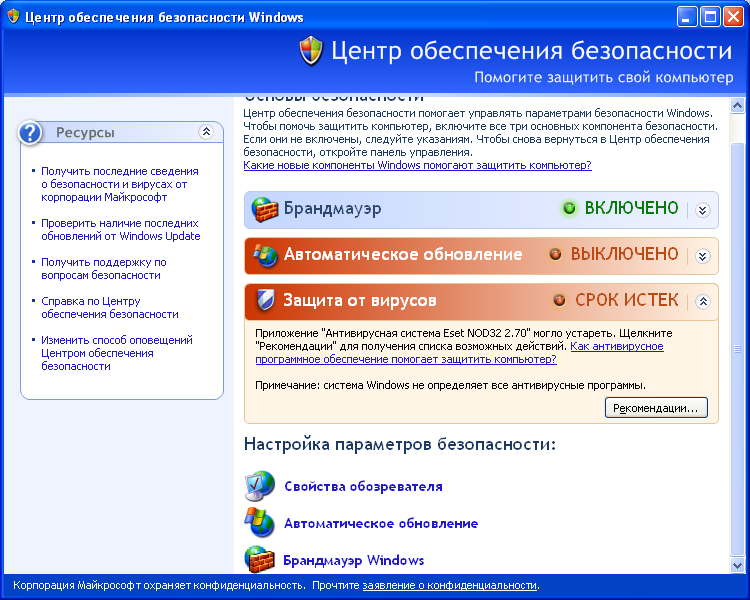This screenshot has width=750, height=600.
Task: Maximize the Security Center window
Action: (x=710, y=18)
